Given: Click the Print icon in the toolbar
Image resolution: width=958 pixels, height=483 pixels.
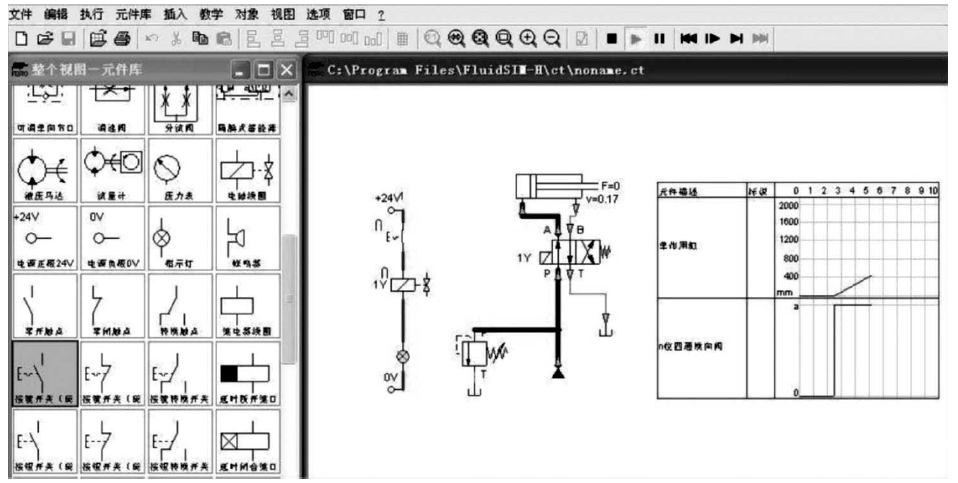Looking at the screenshot, I should point(122,39).
